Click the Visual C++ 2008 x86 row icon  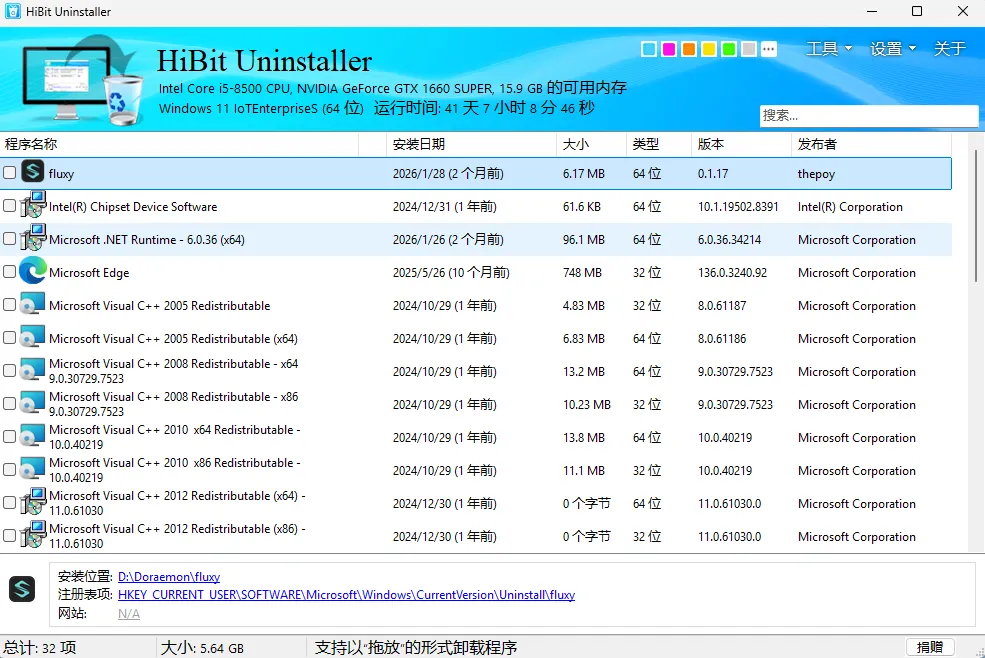tap(33, 402)
